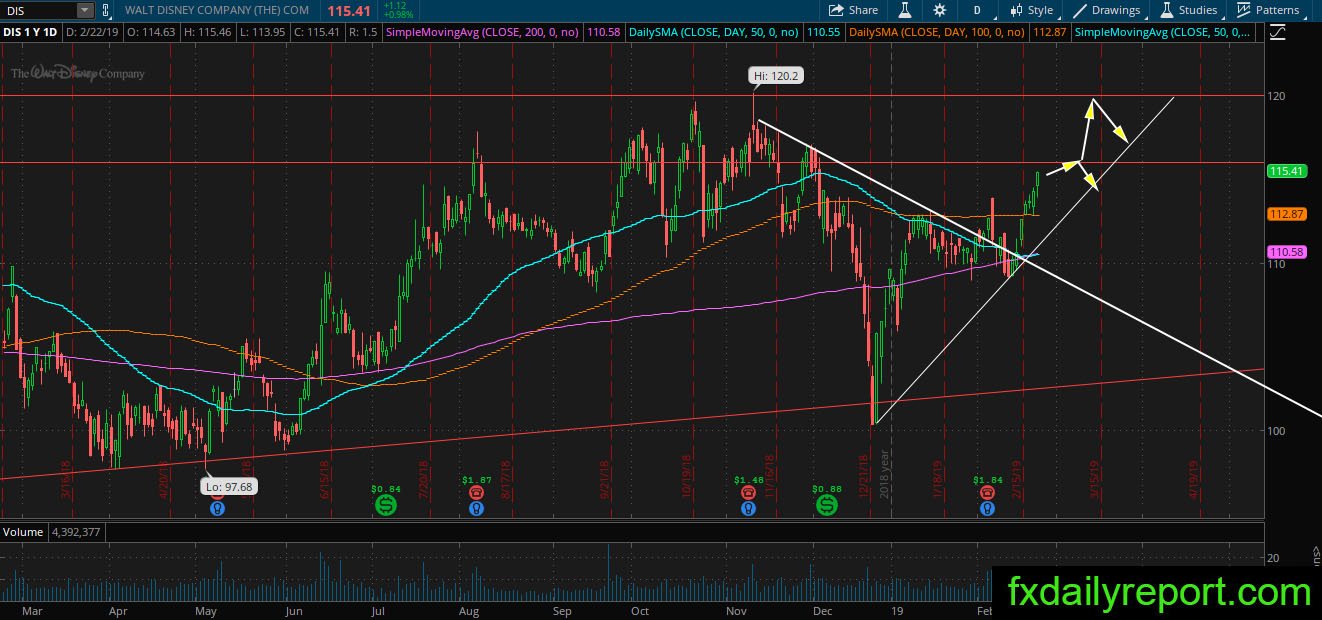1322x620 pixels.
Task: Click the Volume panel label
Action: (x=22, y=532)
